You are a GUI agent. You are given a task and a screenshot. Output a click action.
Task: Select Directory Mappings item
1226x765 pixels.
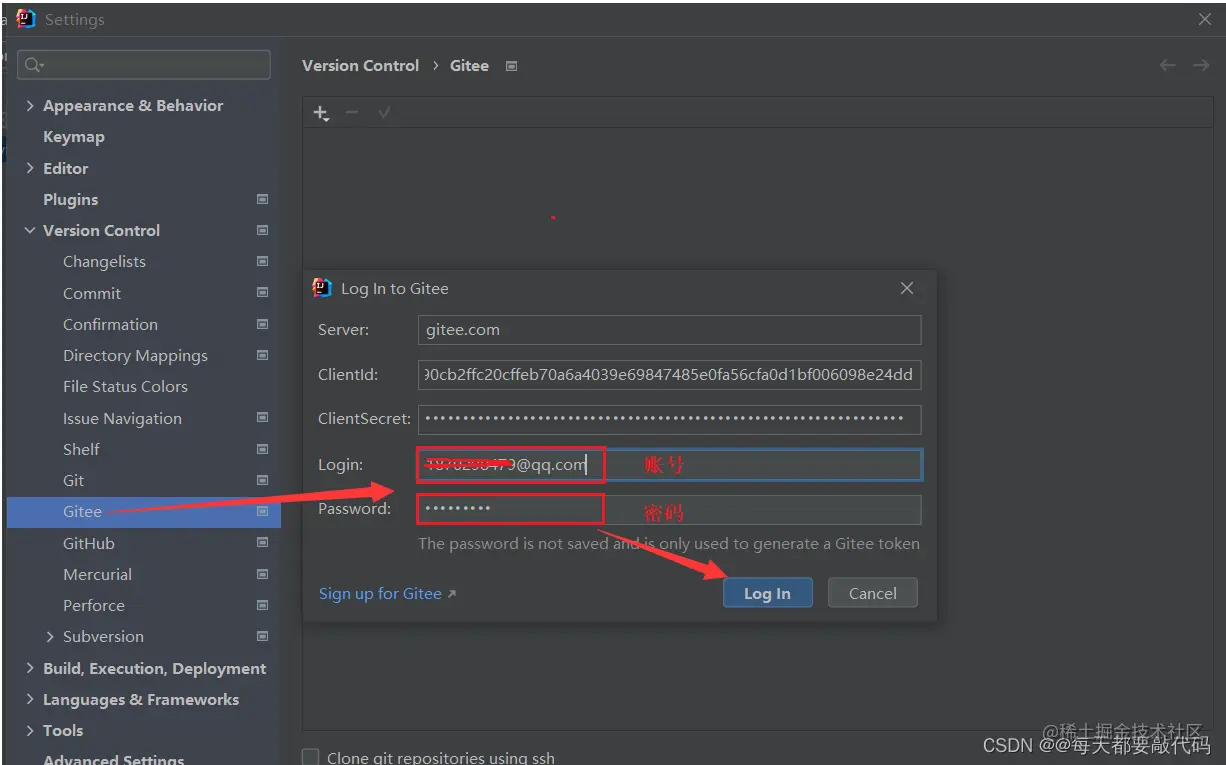135,355
